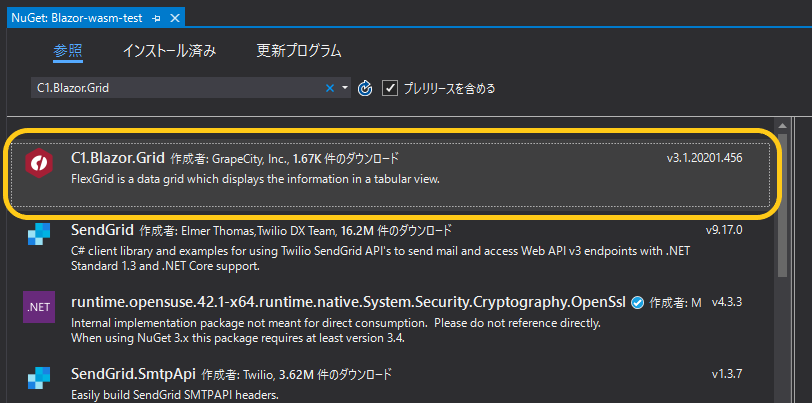
Task: Select the SendGrid package title
Action: pyautogui.click(x=103, y=229)
